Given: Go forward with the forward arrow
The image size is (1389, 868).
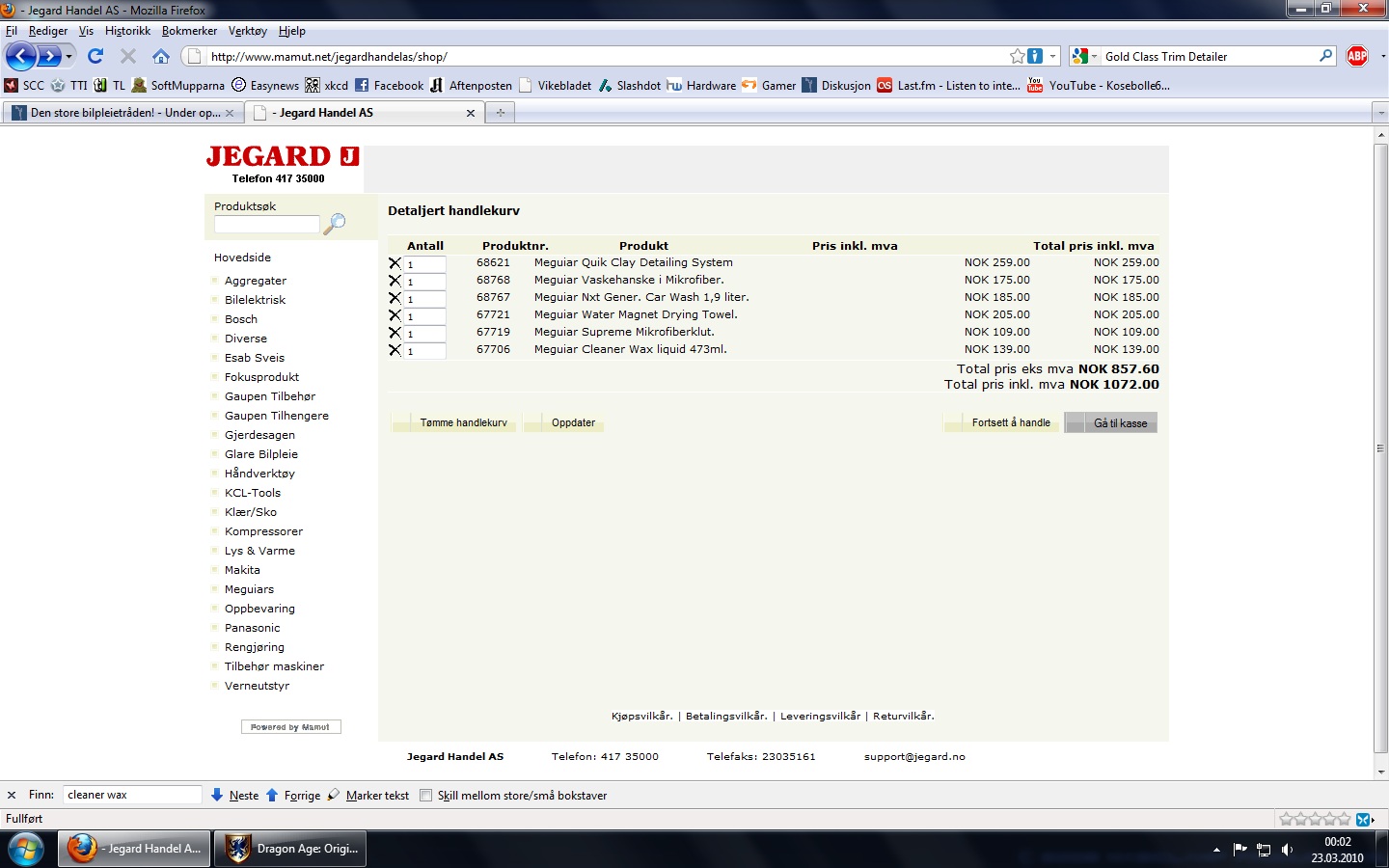Looking at the screenshot, I should [49, 56].
